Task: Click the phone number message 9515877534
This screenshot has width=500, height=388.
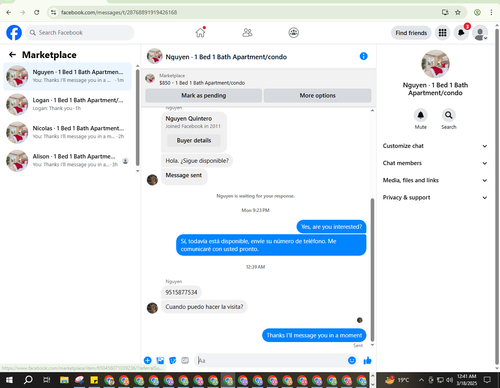Action: point(181,292)
